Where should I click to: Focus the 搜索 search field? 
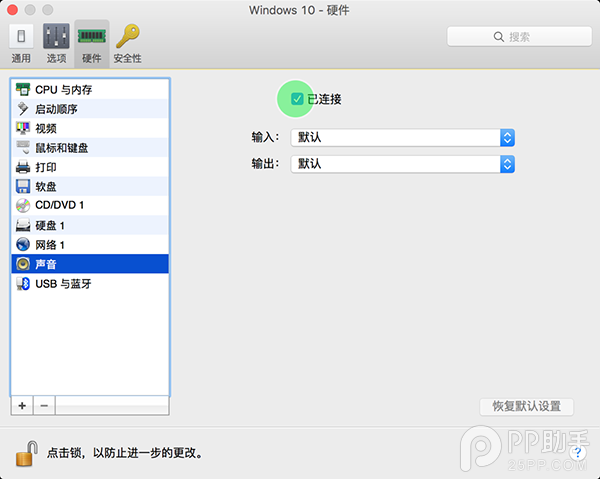[x=519, y=37]
